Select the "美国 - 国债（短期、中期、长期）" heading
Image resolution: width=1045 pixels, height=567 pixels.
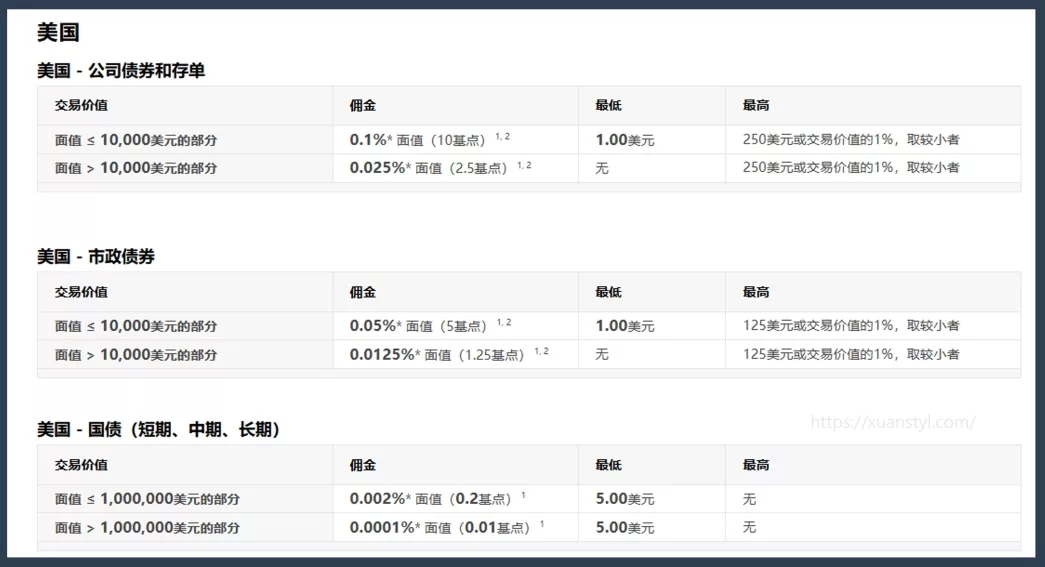click(x=159, y=430)
